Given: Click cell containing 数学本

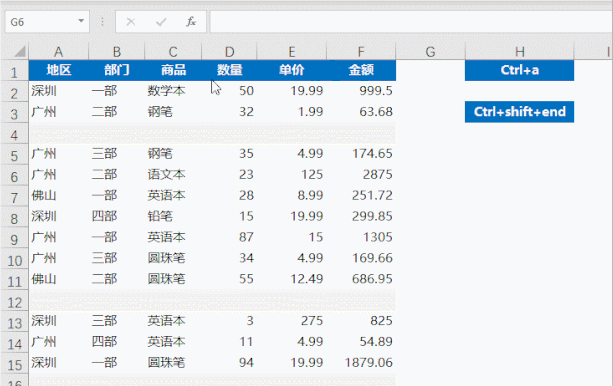Looking at the screenshot, I should click(x=173, y=91).
